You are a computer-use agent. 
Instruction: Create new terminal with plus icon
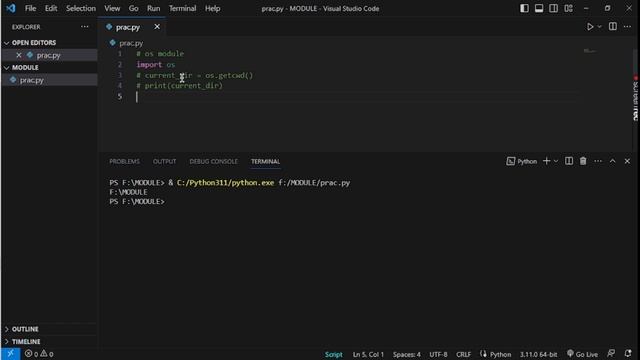[x=547, y=161]
